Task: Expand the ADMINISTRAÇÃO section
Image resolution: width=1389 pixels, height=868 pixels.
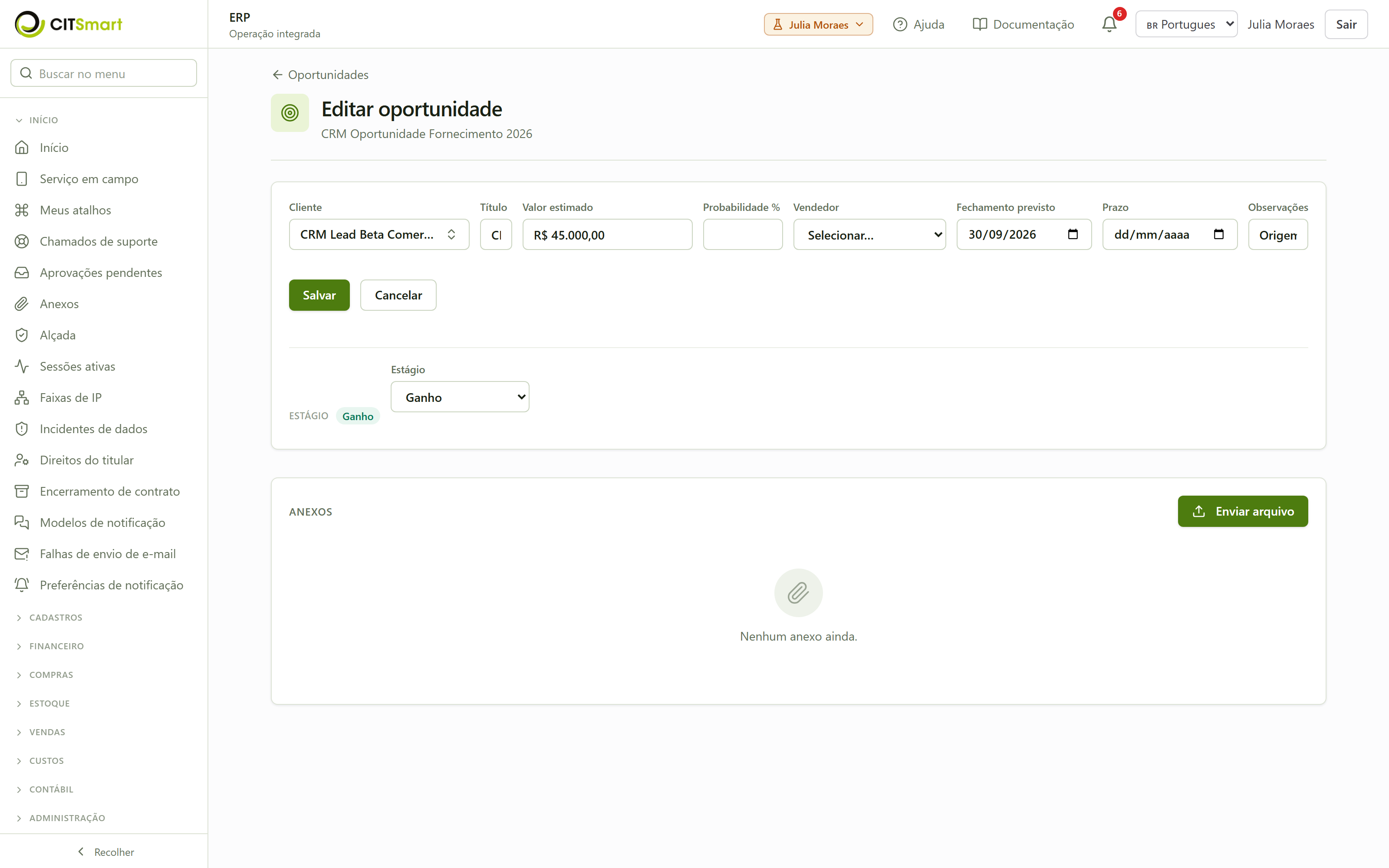Action: click(60, 818)
